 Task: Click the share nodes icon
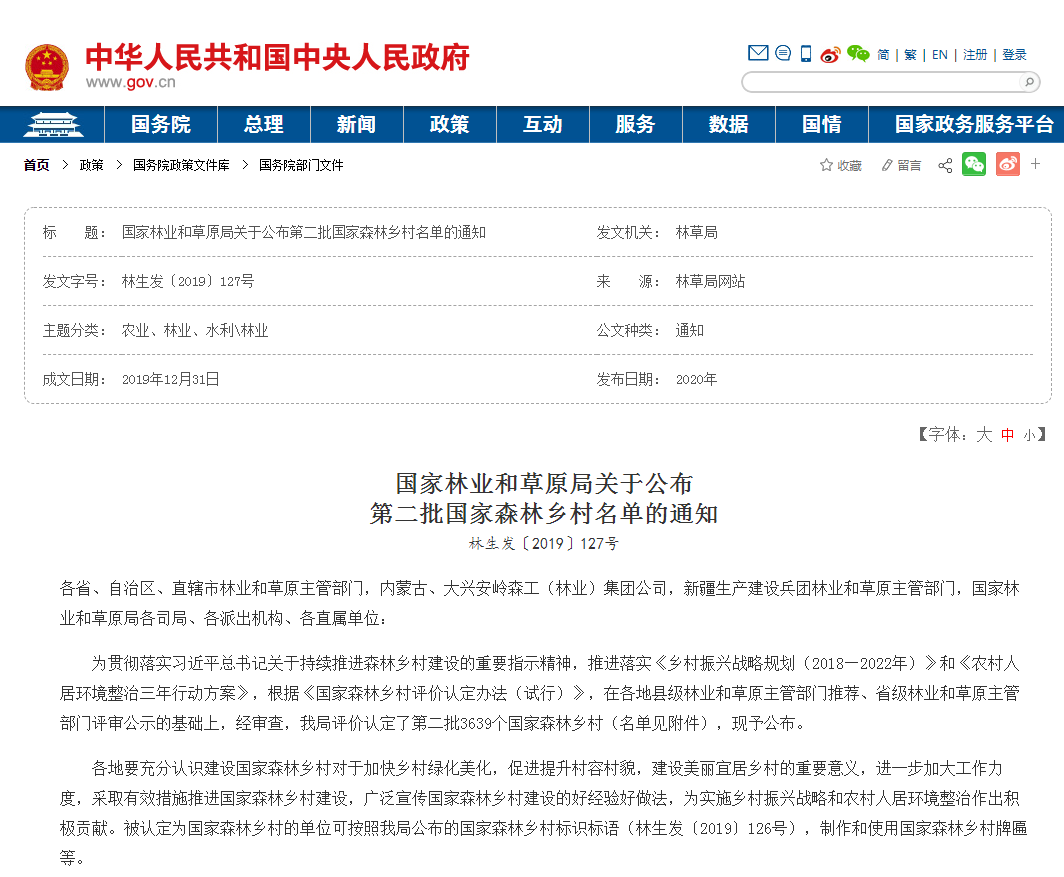tap(945, 165)
